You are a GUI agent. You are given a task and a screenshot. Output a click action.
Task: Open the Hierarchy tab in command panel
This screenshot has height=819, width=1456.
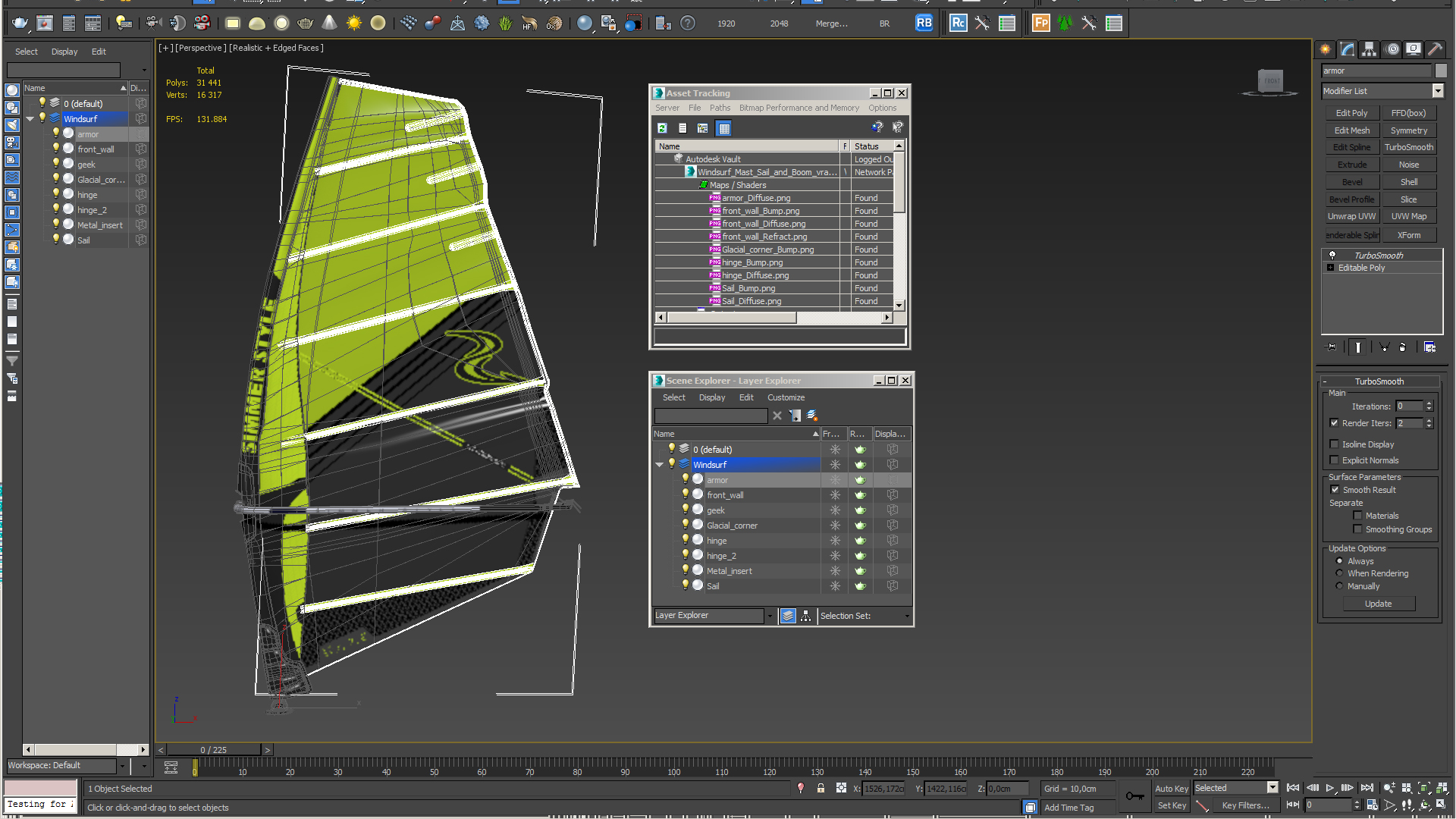point(1369,49)
